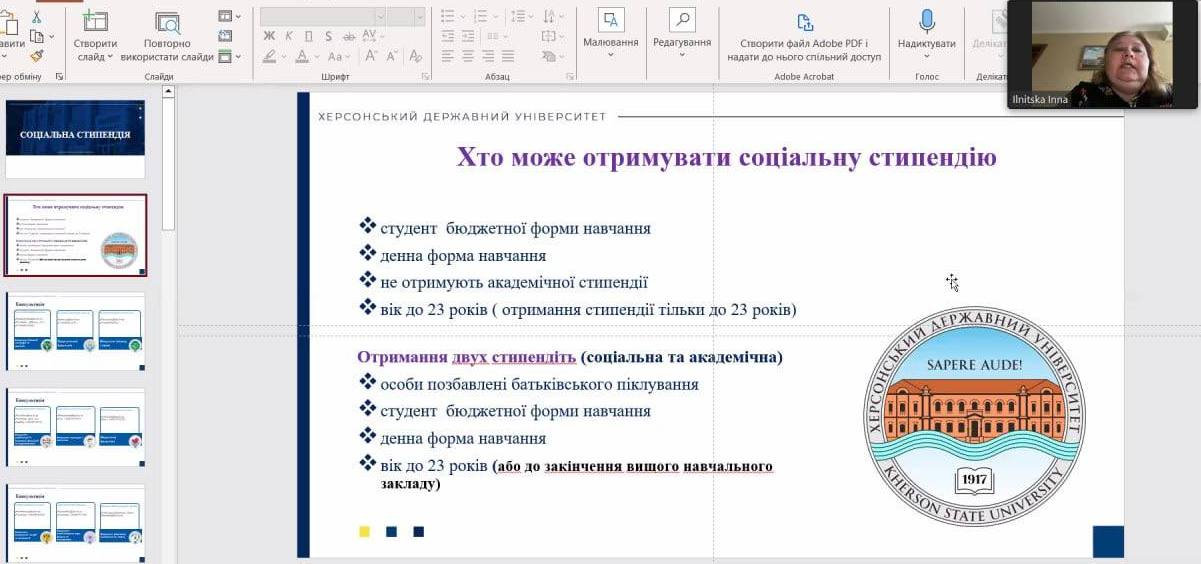Screen dimensions: 1201x564
Task: Click the Copy icon in clipboard group
Action: pyautogui.click(x=35, y=37)
